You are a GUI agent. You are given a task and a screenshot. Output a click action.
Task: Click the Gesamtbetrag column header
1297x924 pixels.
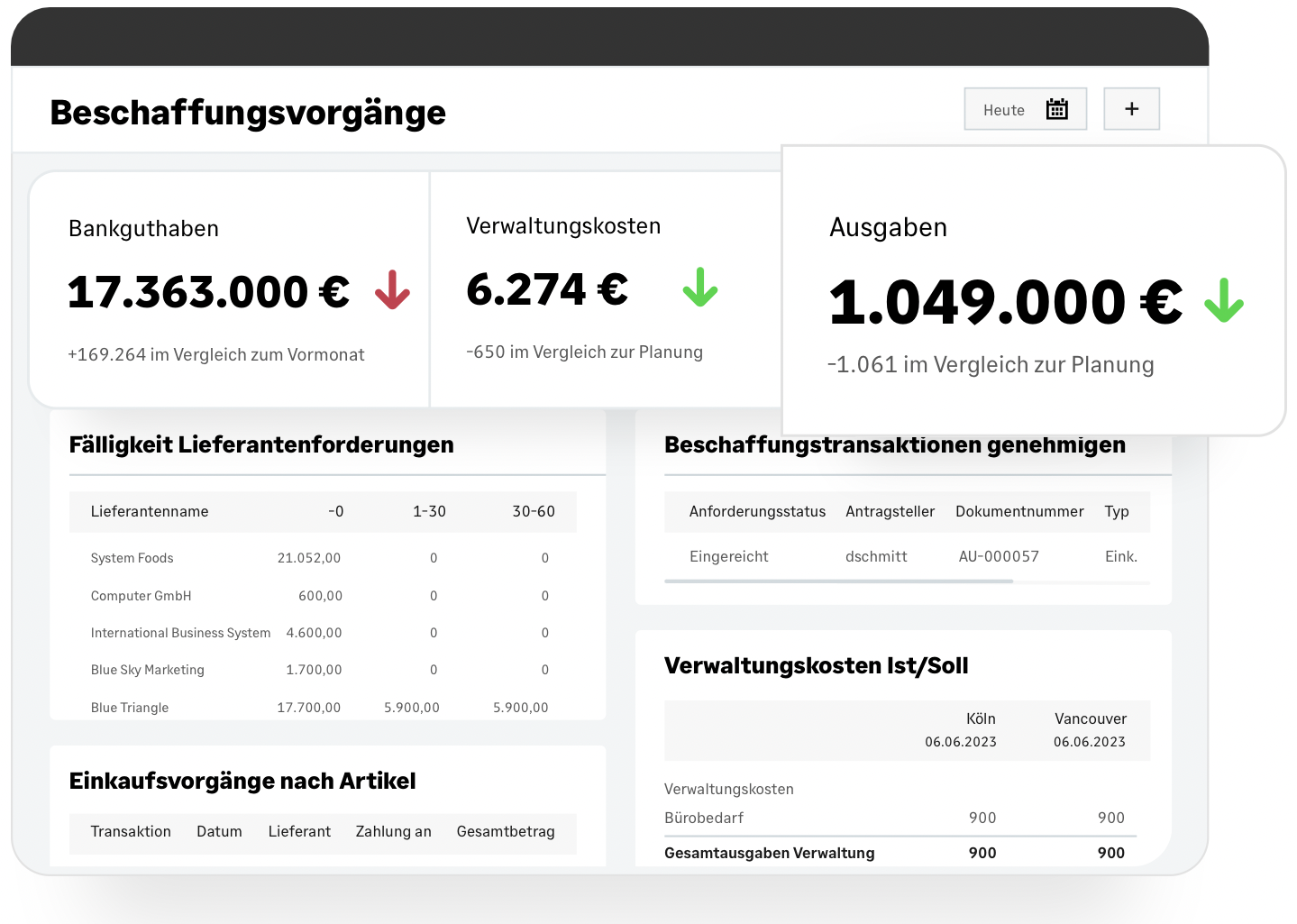[506, 831]
